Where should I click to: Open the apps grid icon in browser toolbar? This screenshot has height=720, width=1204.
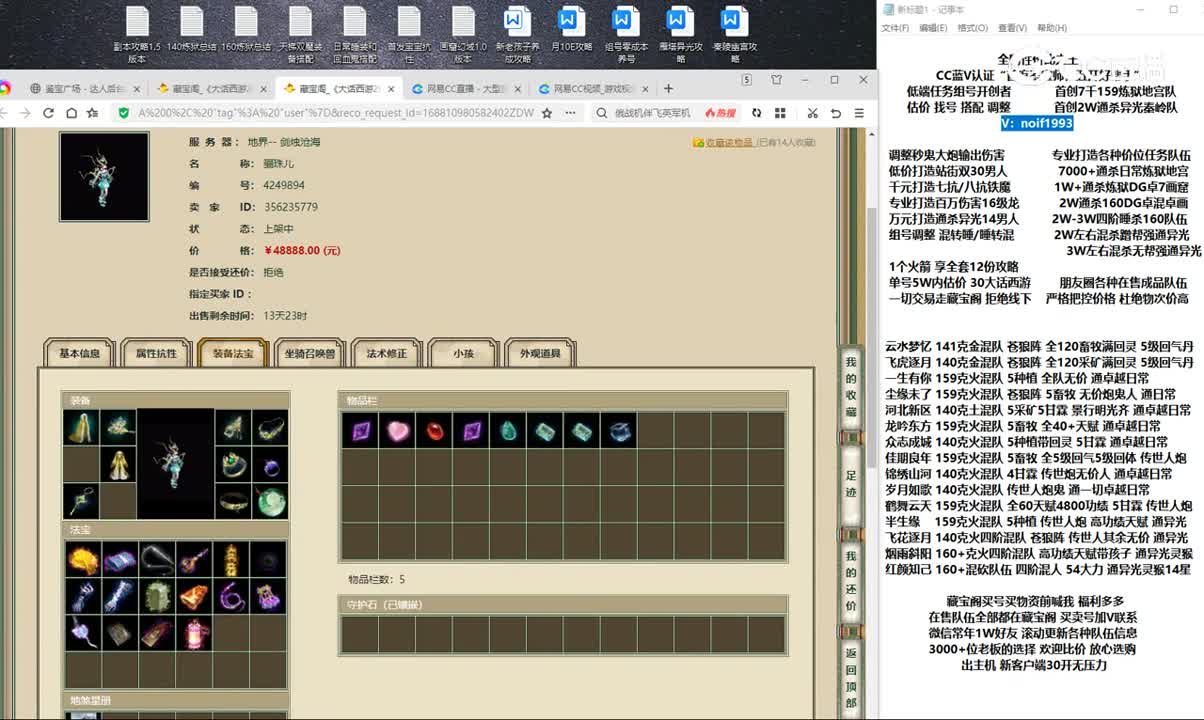pos(779,113)
